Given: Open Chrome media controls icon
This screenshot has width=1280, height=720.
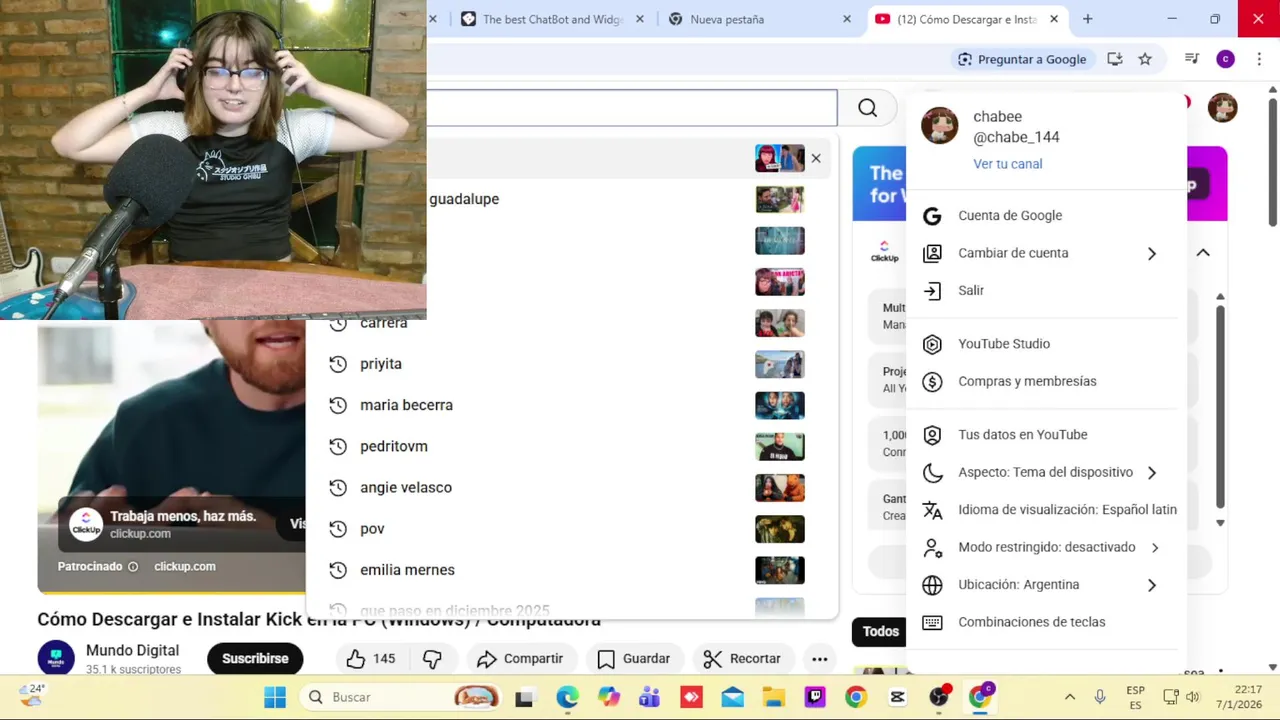Looking at the screenshot, I should pyautogui.click(x=1191, y=59).
